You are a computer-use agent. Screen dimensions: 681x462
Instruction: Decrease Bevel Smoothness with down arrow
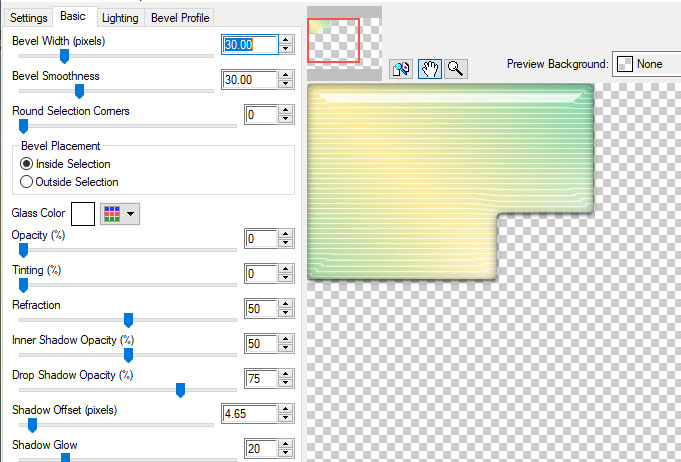[286, 85]
